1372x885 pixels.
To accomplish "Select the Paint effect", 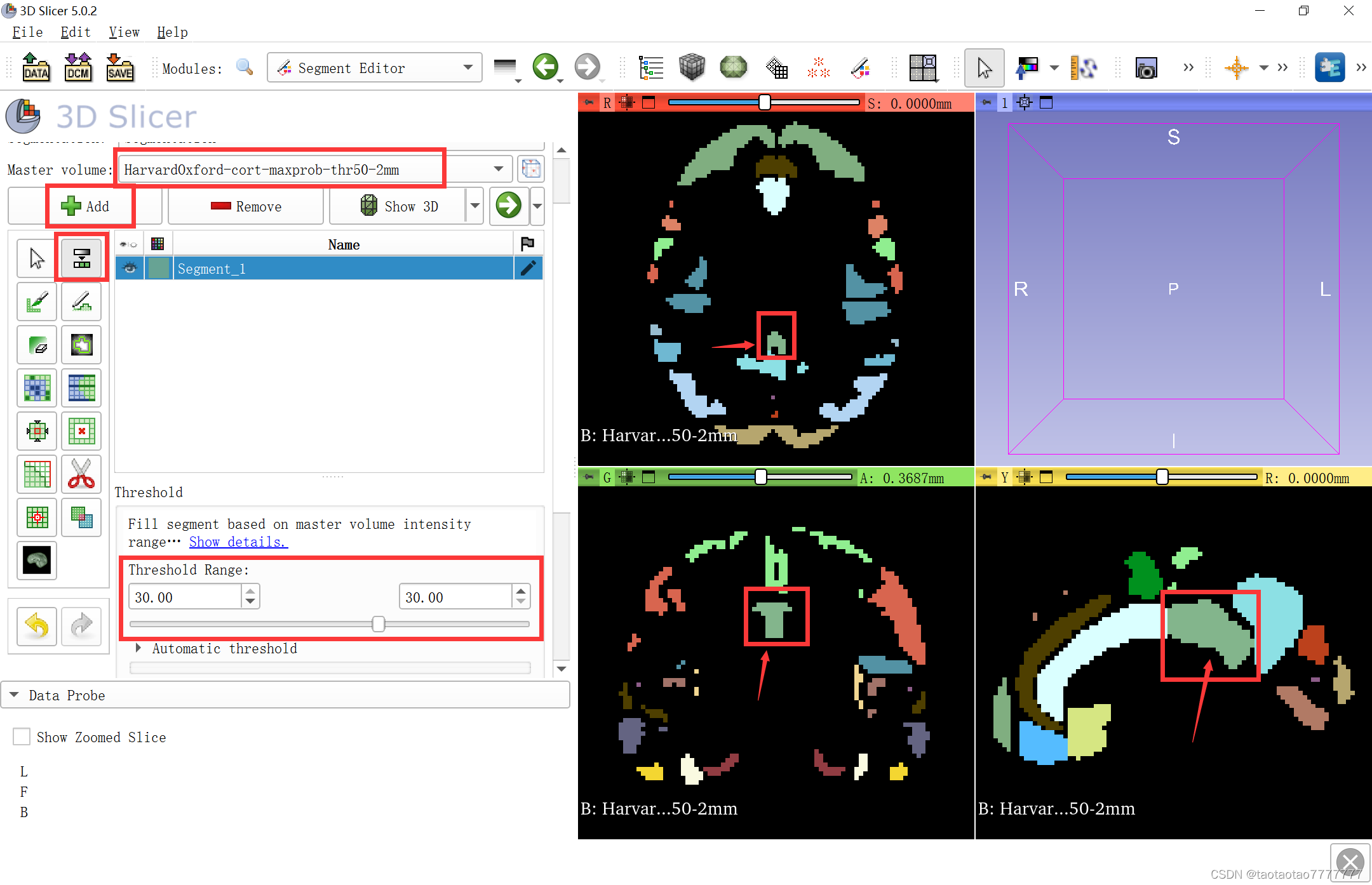I will (36, 302).
